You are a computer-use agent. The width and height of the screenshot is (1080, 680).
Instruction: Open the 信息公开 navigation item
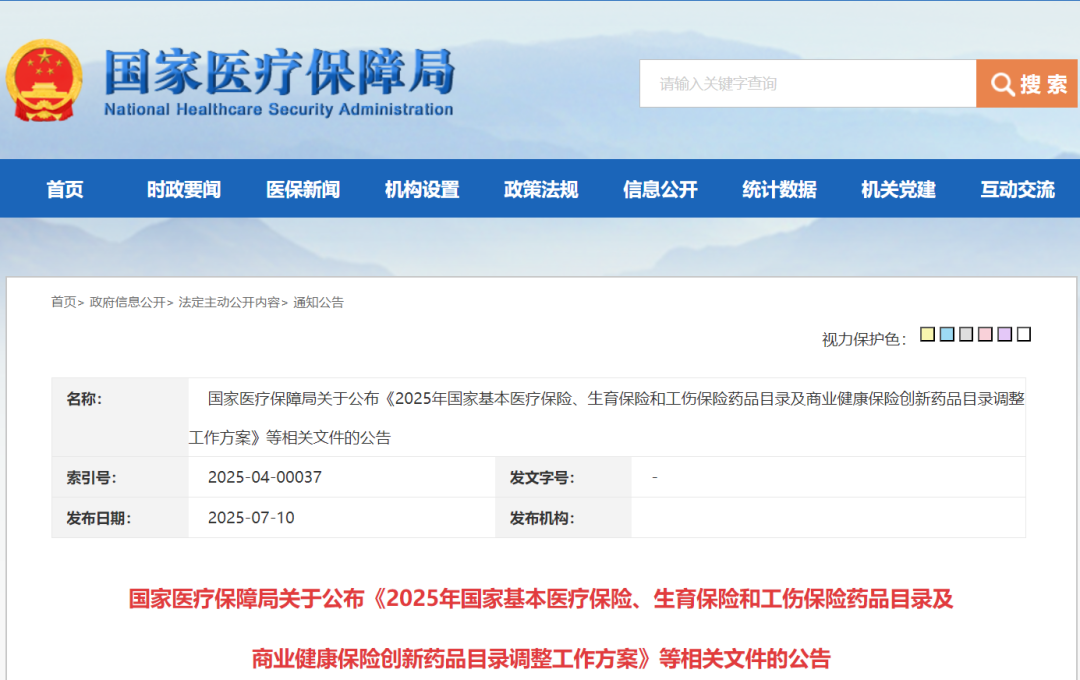tap(661, 189)
